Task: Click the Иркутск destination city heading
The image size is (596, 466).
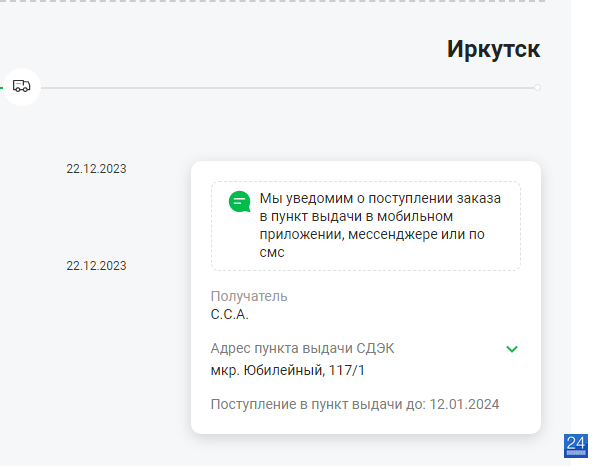Action: (x=493, y=49)
